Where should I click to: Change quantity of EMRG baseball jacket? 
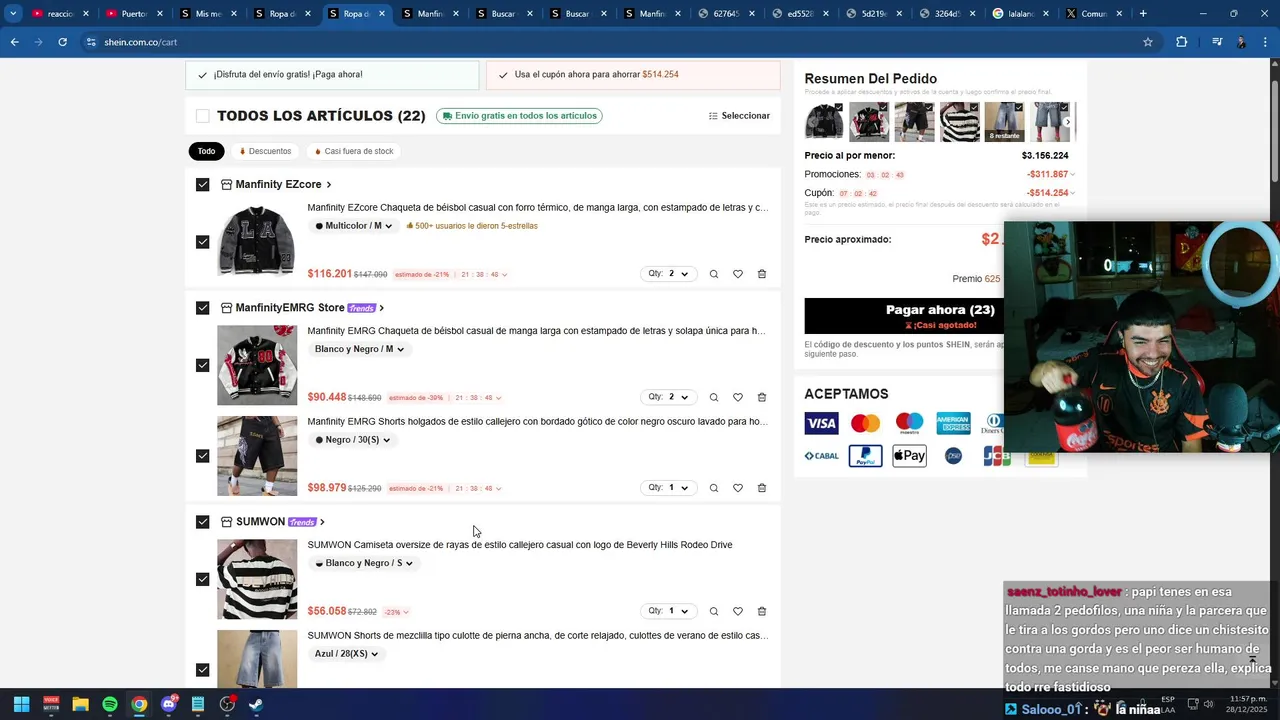pyautogui.click(x=668, y=397)
